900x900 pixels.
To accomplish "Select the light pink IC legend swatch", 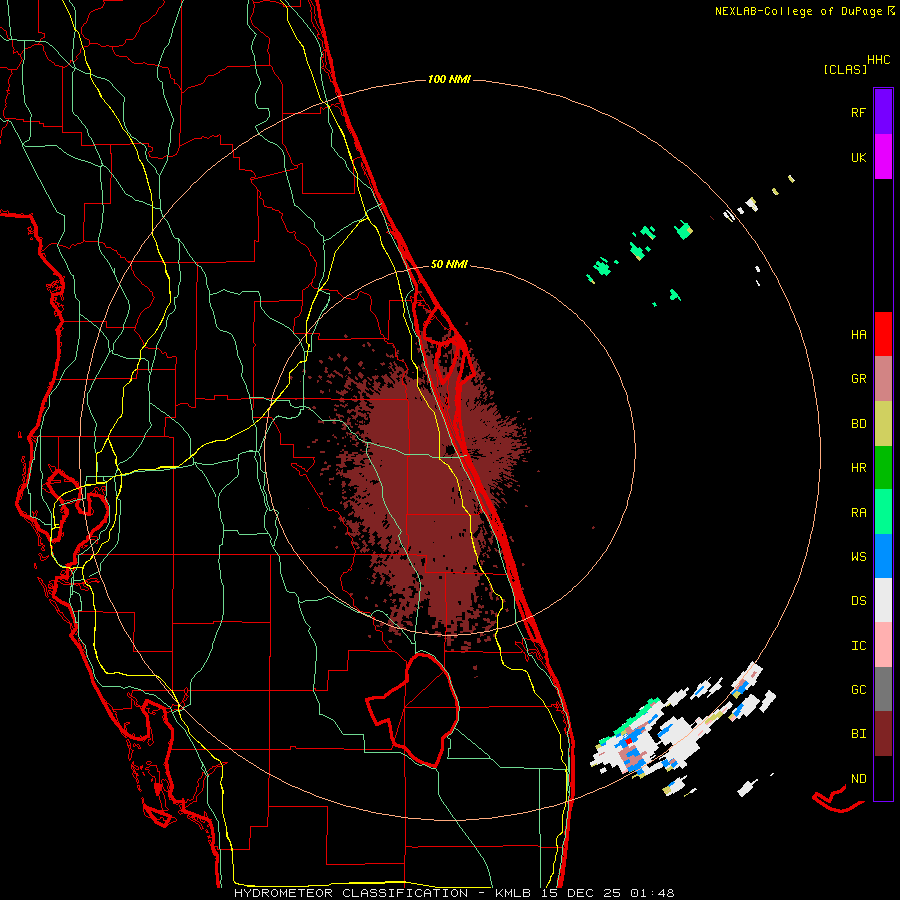I will (x=883, y=645).
